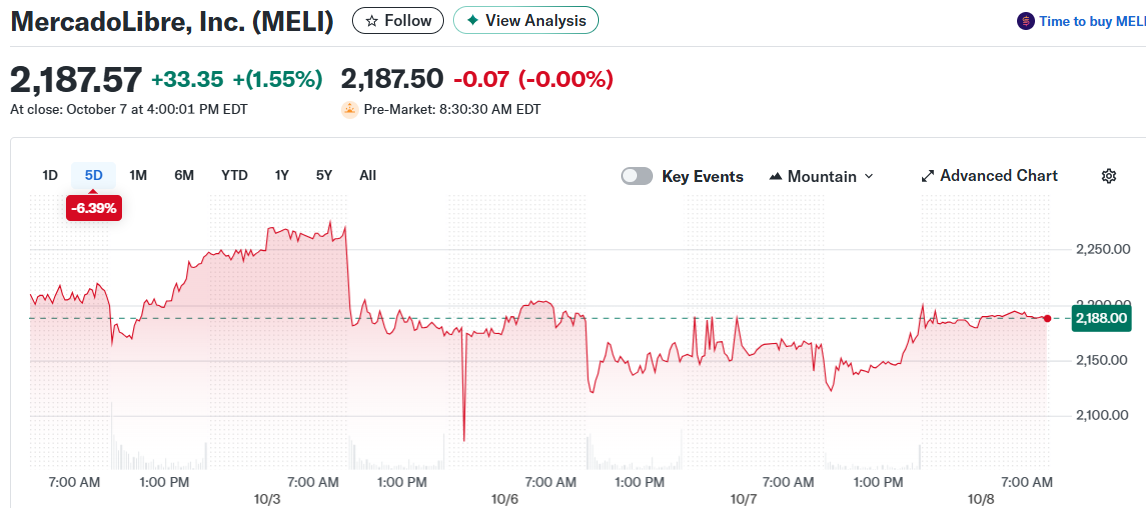Click the star icon in Follow

click(x=372, y=21)
